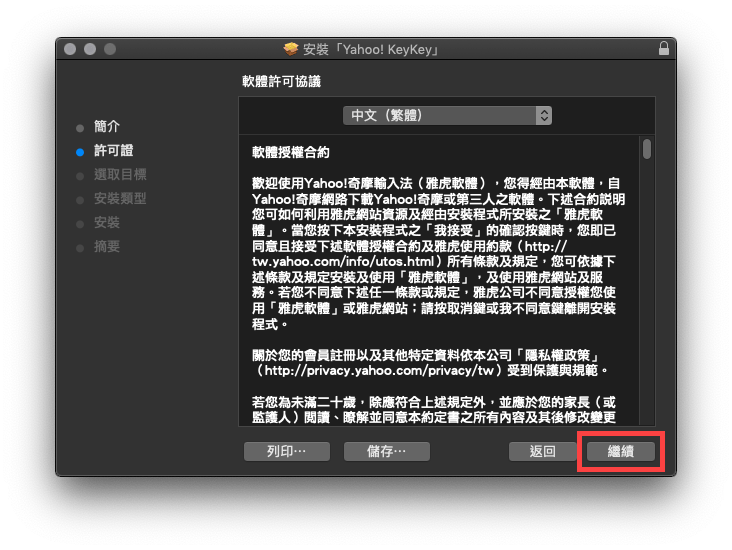The height and width of the screenshot is (550, 732).
Task: Click the privacy.yahoo.com/privacy/tw URL text
Action: (379, 371)
